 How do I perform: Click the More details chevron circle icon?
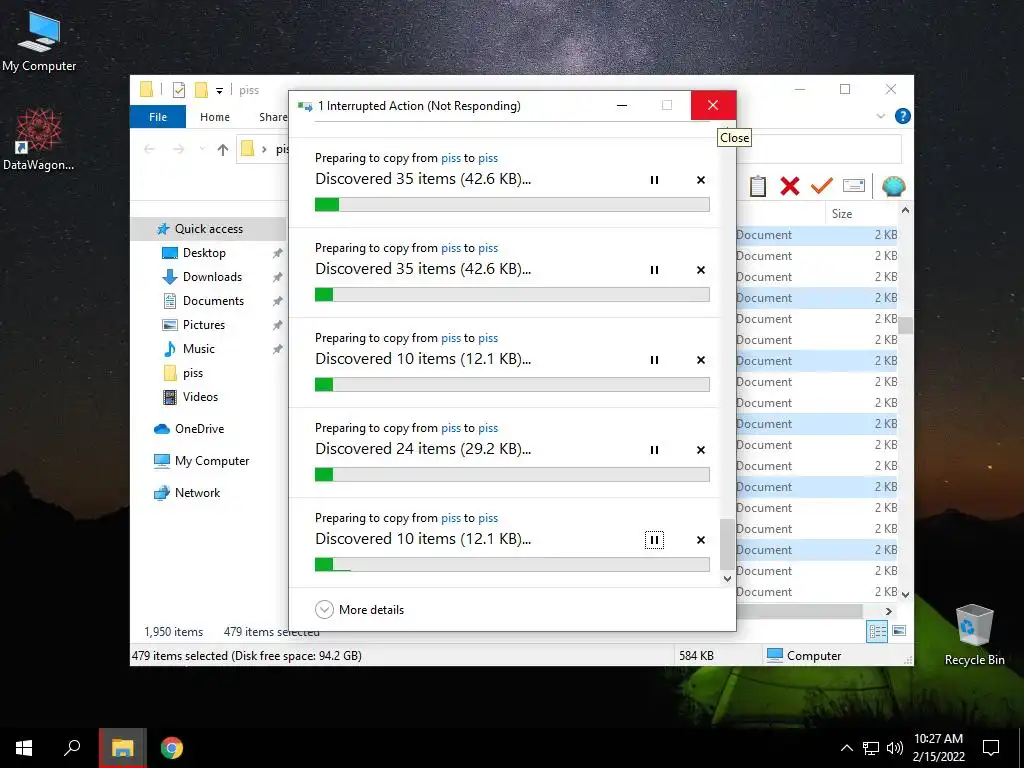point(324,609)
